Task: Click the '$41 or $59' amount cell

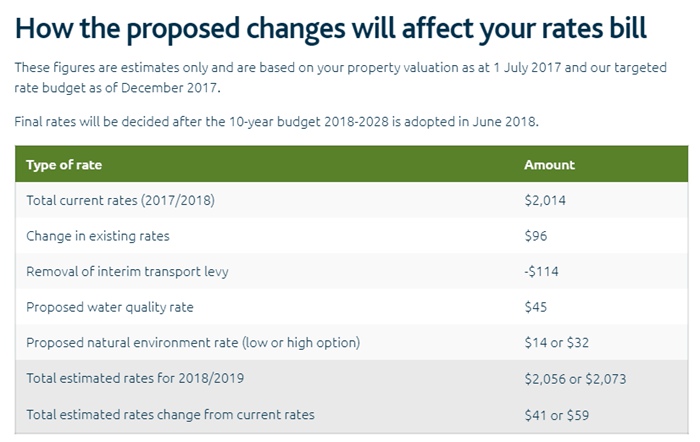Action: 557,414
